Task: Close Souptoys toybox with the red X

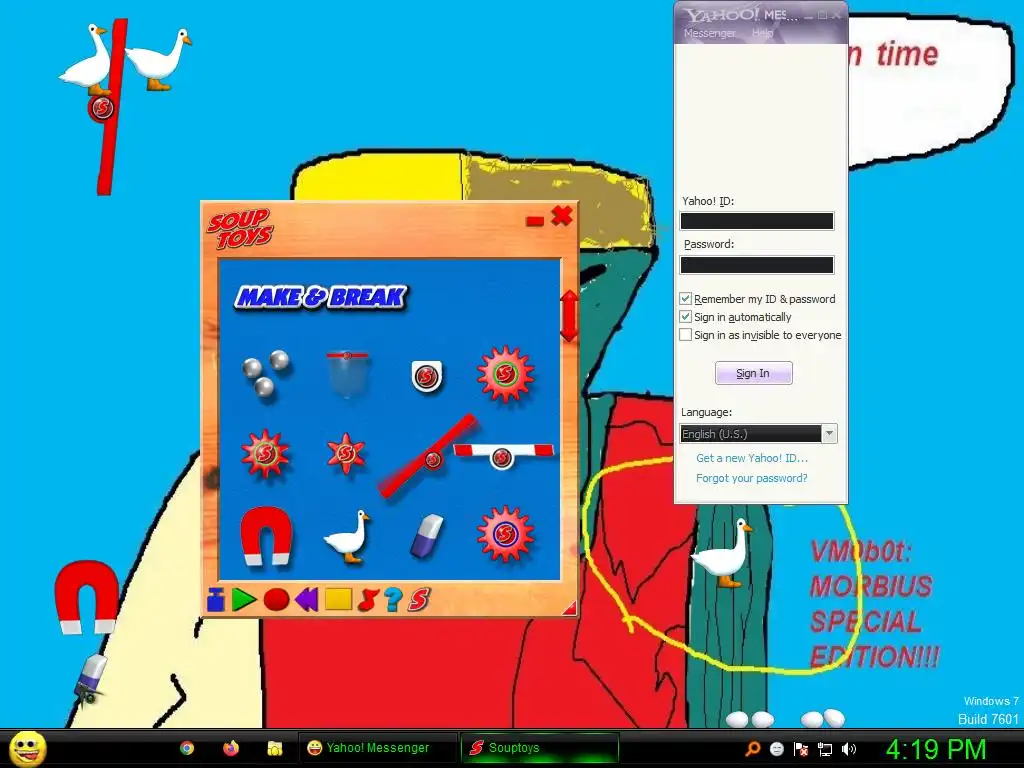Action: tap(562, 215)
